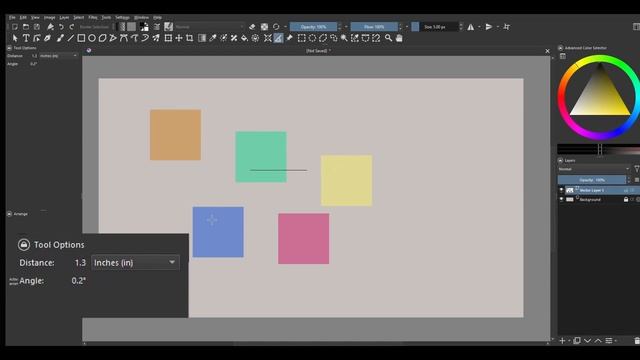Open the small distance unit dropdown in the docker
The height and width of the screenshot is (360, 640).
click(x=58, y=56)
